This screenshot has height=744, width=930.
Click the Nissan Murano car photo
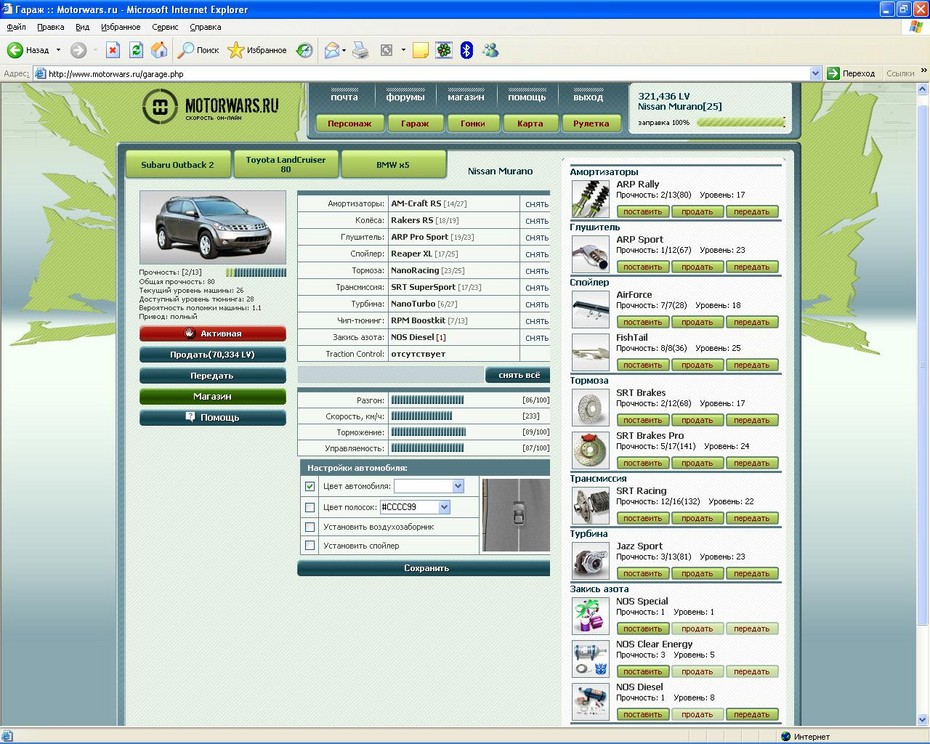[212, 227]
